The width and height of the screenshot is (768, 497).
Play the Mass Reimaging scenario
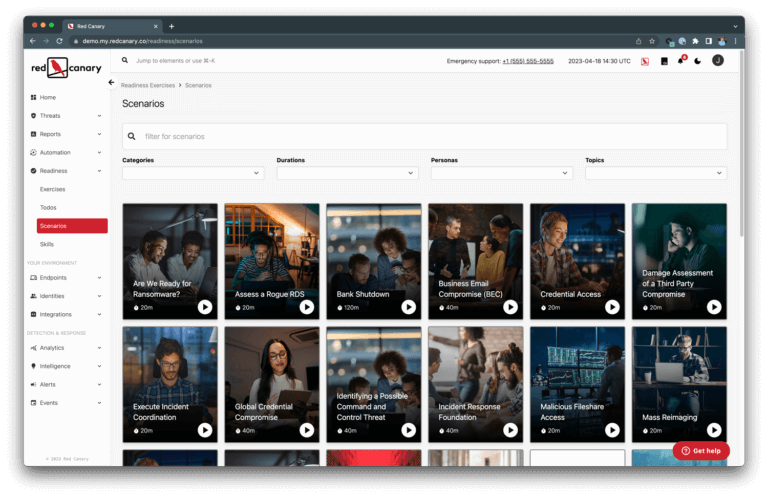pyautogui.click(x=714, y=430)
